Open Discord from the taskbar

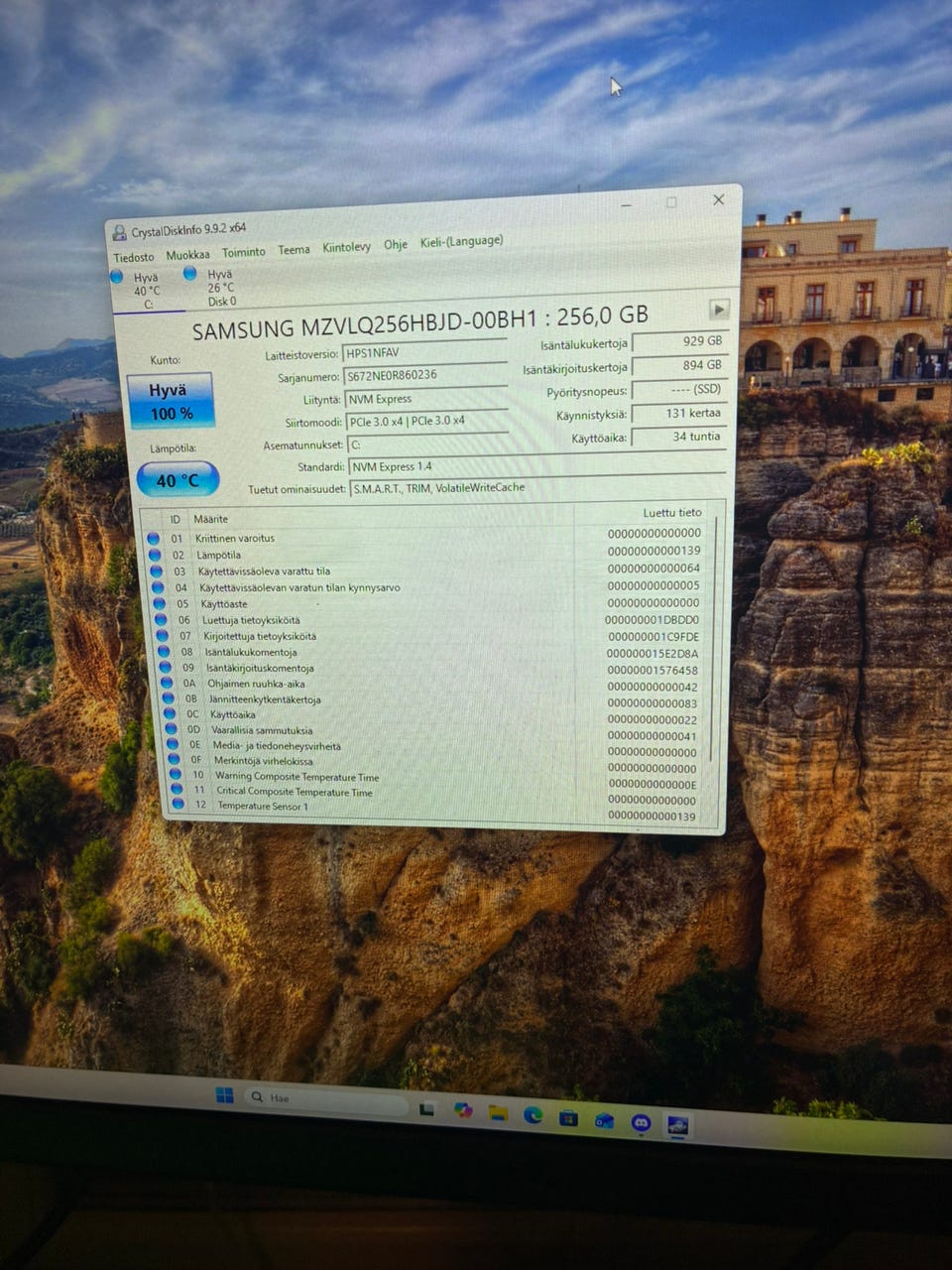tap(641, 1122)
